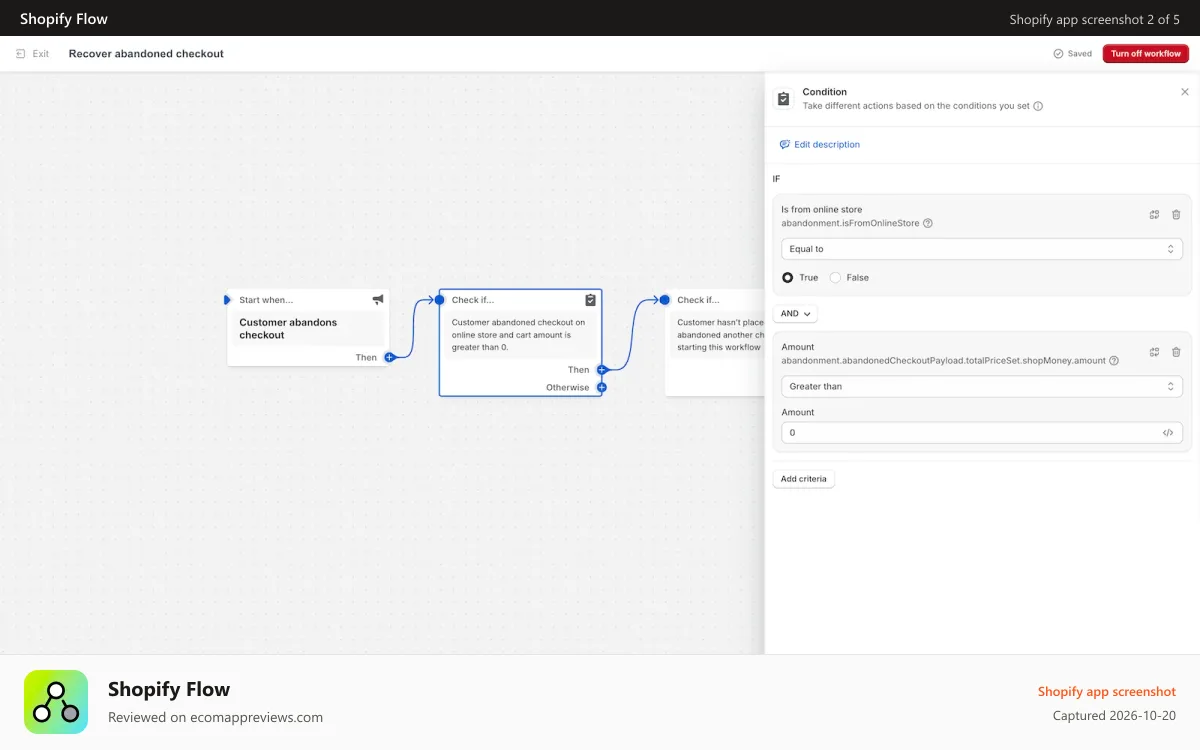Select the Customer abandons checkout trigger node

(308, 328)
